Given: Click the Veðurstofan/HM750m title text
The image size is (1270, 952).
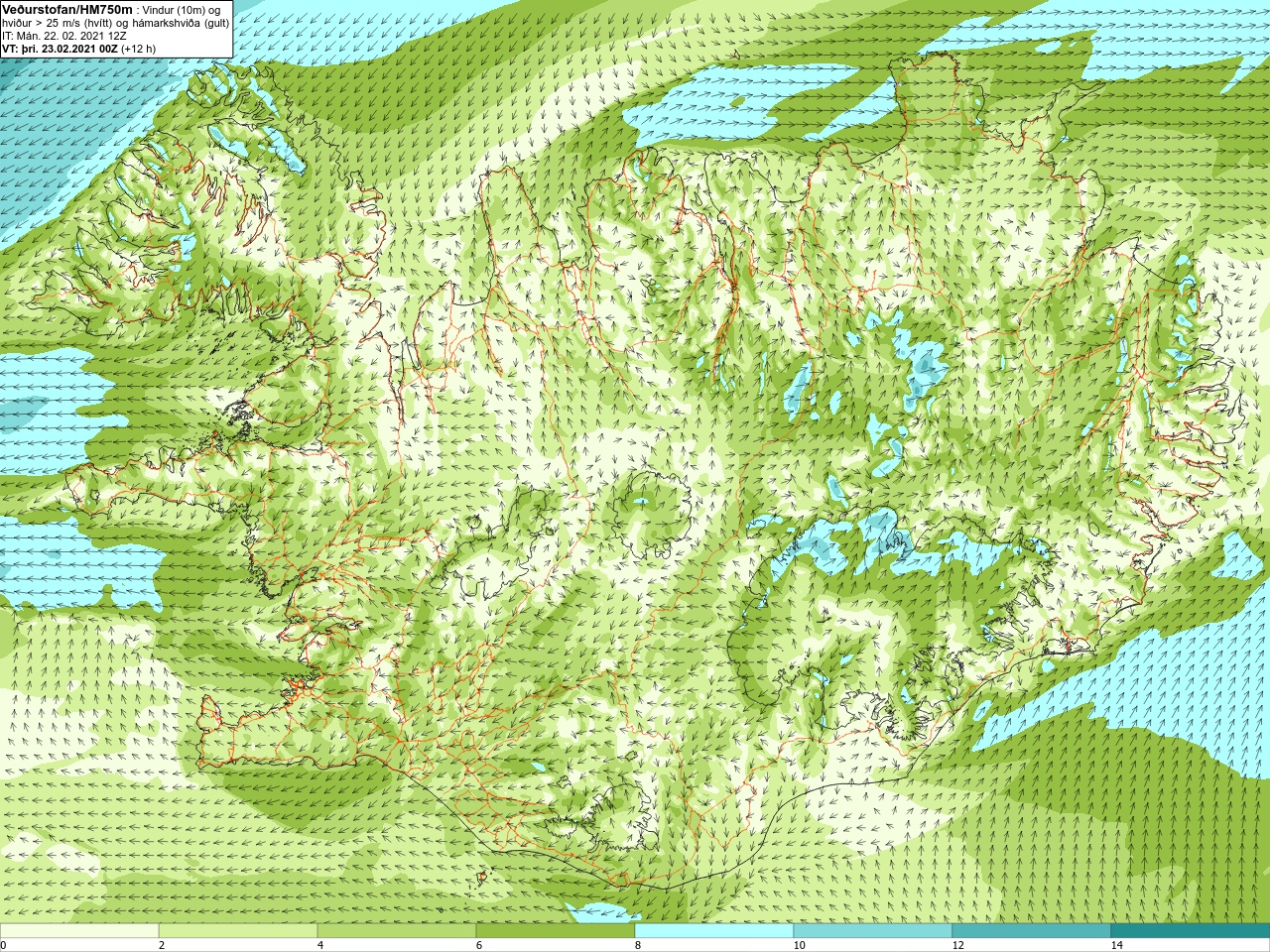Looking at the screenshot, I should click(x=67, y=9).
